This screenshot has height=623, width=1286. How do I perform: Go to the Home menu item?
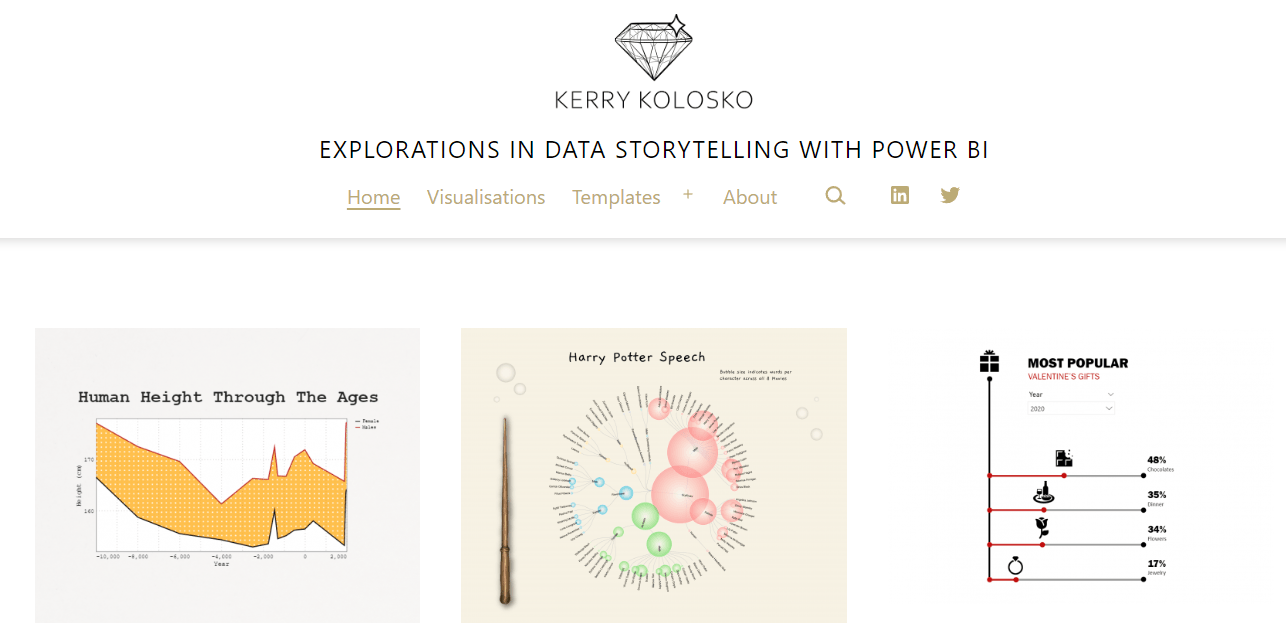374,197
